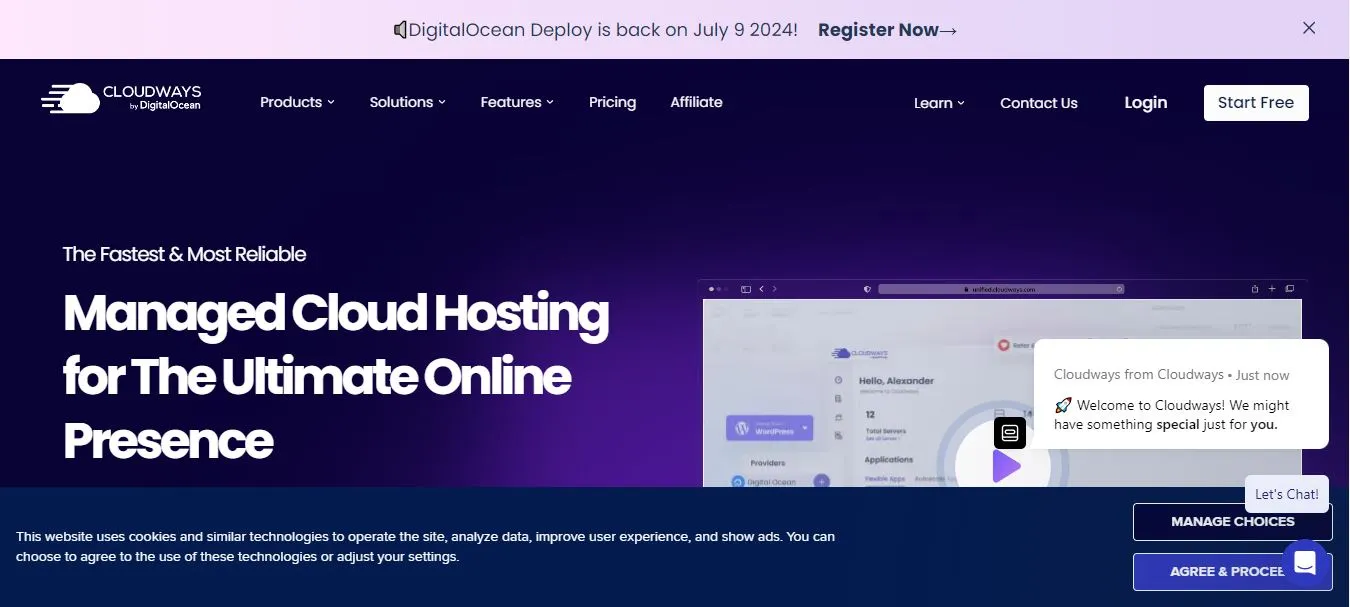Image resolution: width=1350 pixels, height=607 pixels.
Task: Follow the Register Now link in the banner
Action: pos(886,29)
